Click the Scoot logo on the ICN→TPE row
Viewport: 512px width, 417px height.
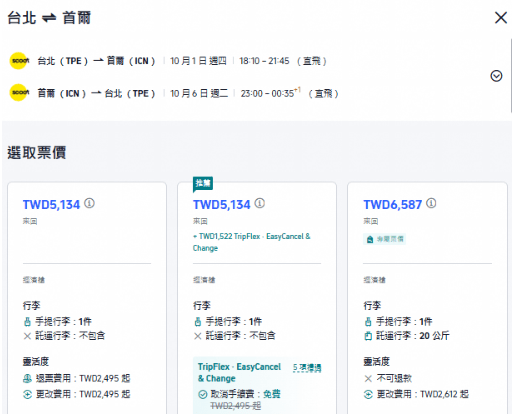pyautogui.click(x=19, y=92)
